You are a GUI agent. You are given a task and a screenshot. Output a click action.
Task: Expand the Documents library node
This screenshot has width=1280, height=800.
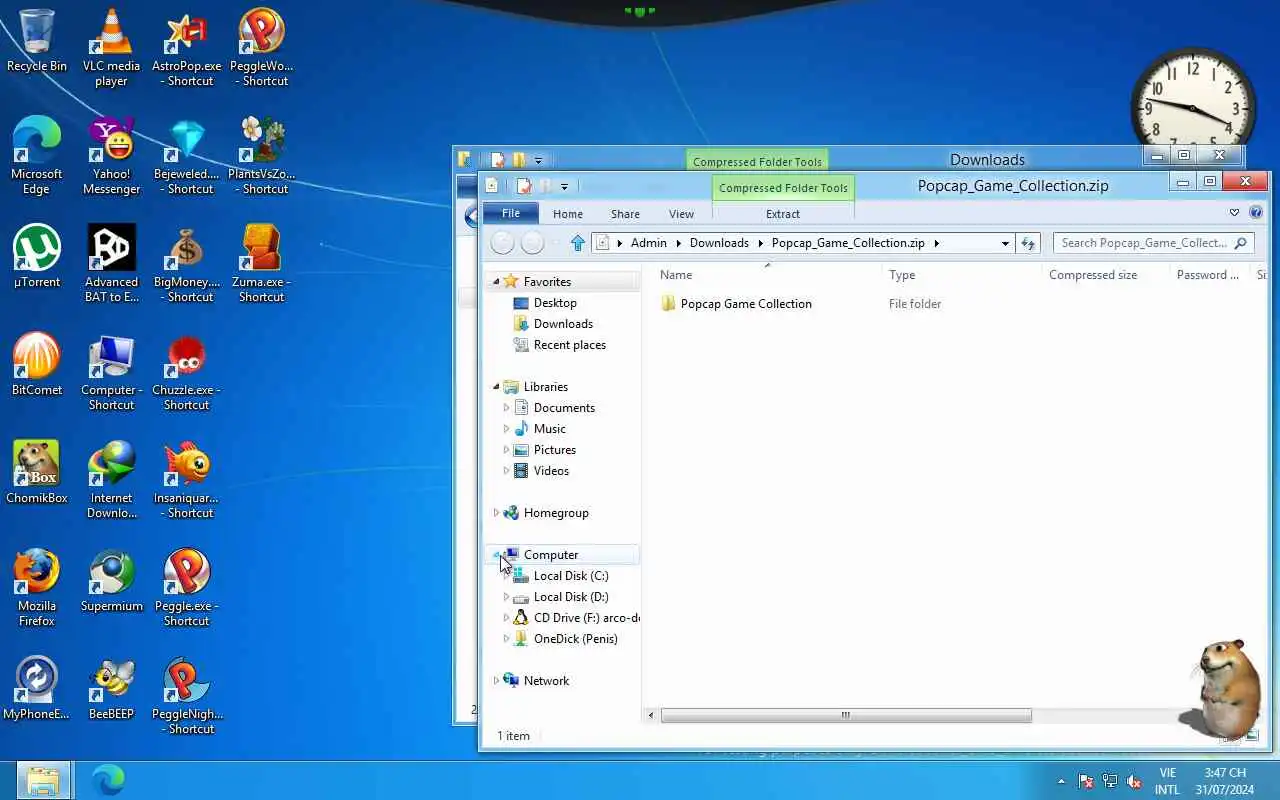tap(506, 408)
